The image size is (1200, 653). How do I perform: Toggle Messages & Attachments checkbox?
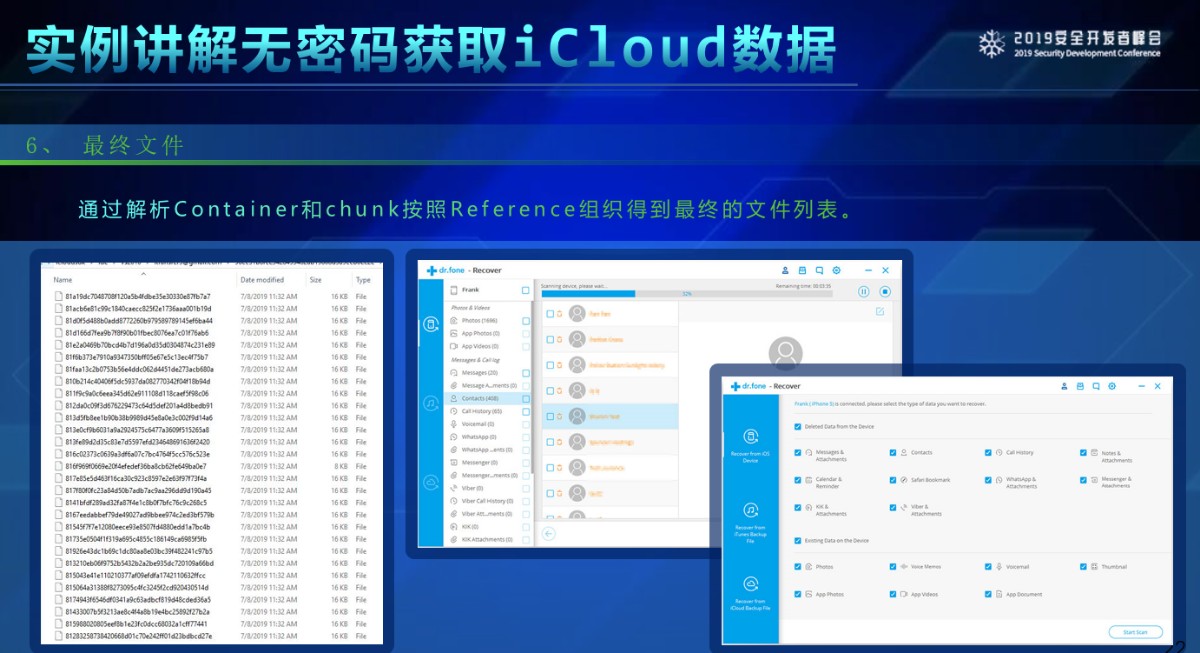click(x=797, y=452)
